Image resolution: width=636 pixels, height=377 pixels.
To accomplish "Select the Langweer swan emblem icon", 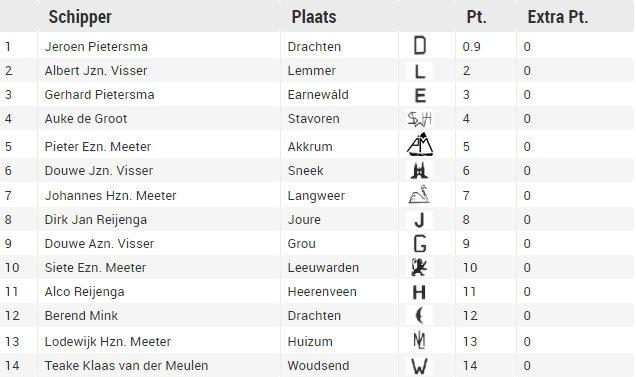I will click(419, 195).
